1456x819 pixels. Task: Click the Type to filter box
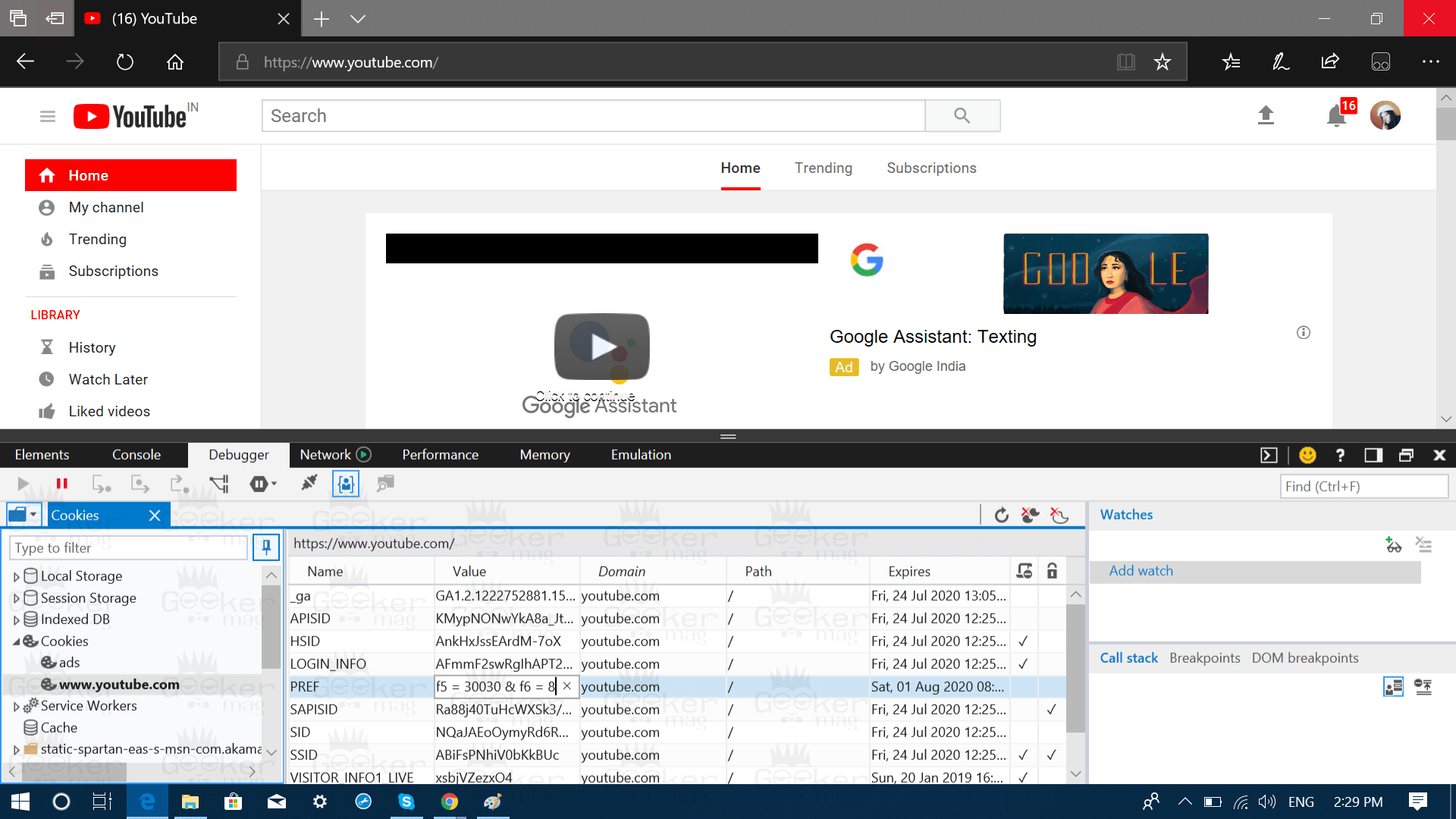pyautogui.click(x=128, y=548)
